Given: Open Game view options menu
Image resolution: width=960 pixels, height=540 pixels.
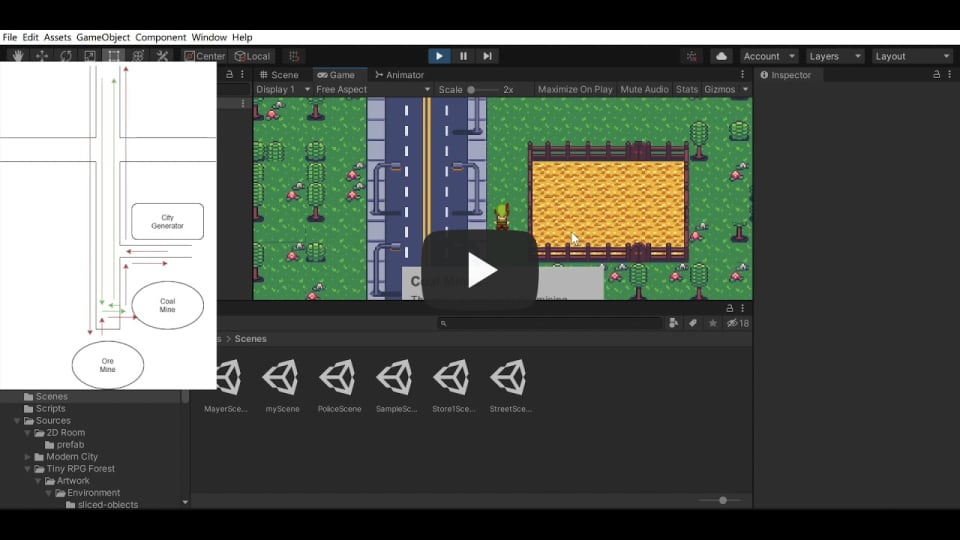Looking at the screenshot, I should pos(743,74).
